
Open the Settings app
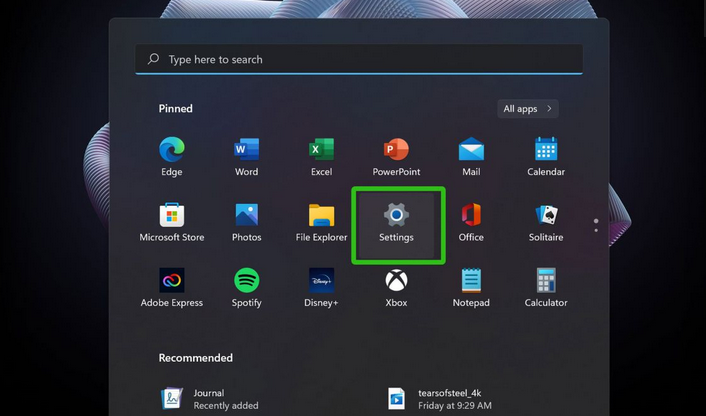(x=396, y=225)
